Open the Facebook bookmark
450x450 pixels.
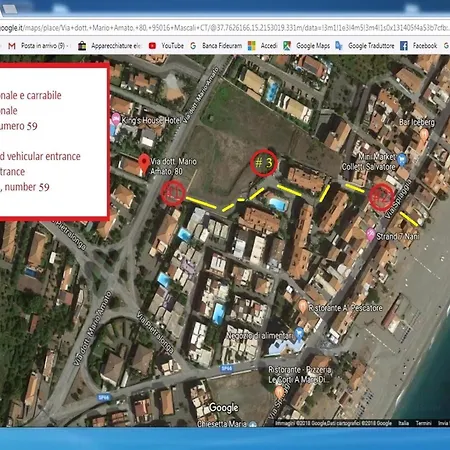(418, 46)
